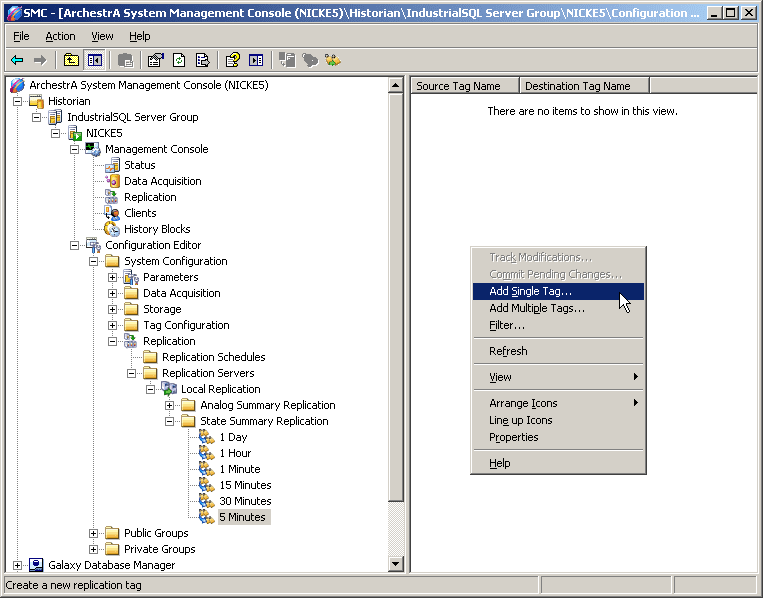Click the ArchestrA System Management Console root icon
This screenshot has width=763, height=598.
pos(18,85)
